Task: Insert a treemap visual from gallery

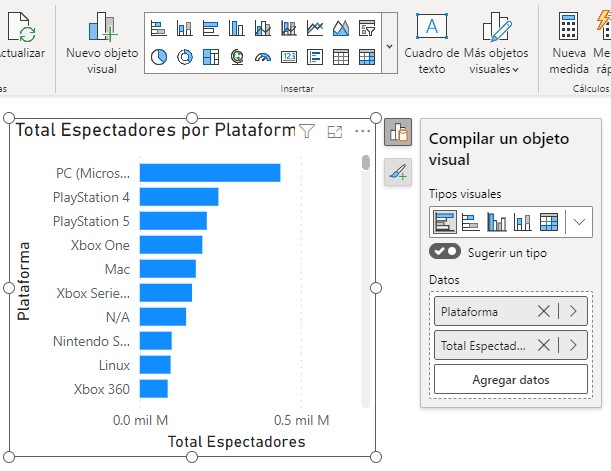Action: click(210, 57)
